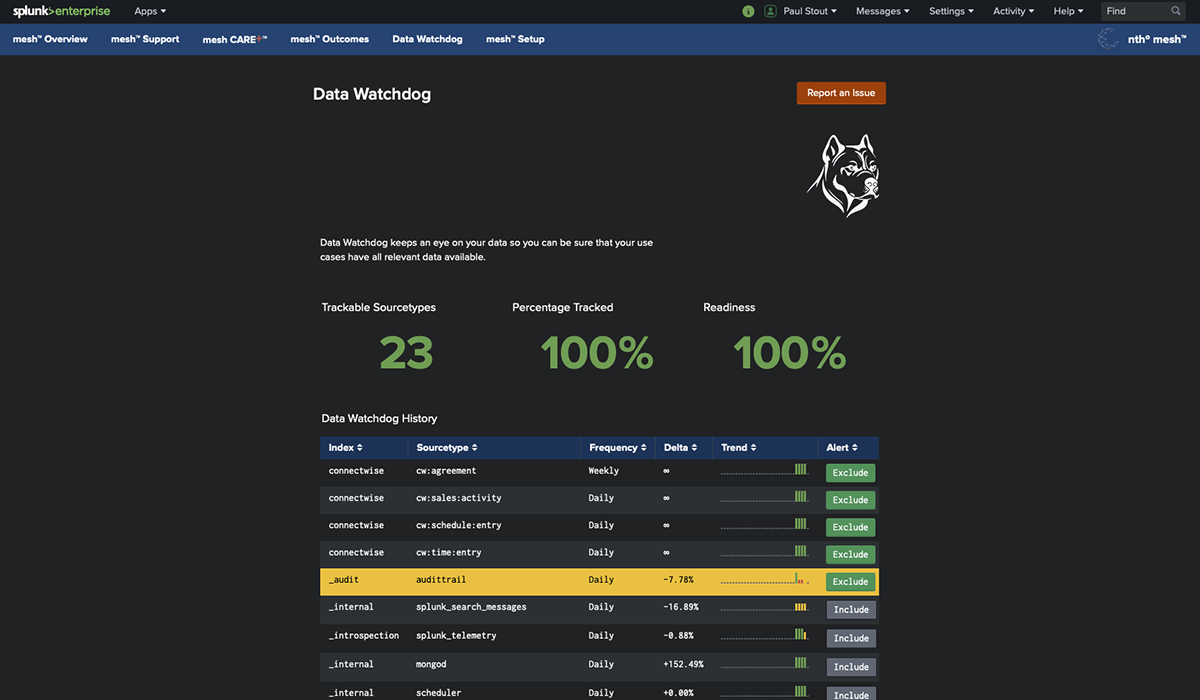Click Exclude for audittrail row
The width and height of the screenshot is (1200, 700).
click(850, 581)
